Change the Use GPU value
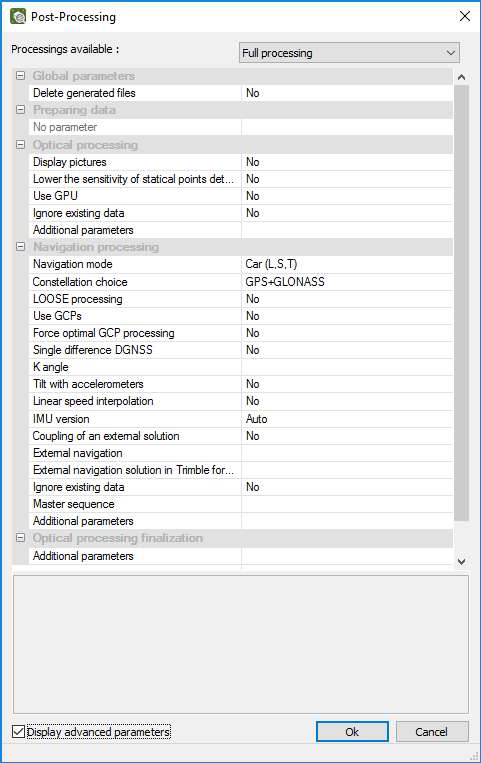The width and height of the screenshot is (481, 763). tap(347, 196)
